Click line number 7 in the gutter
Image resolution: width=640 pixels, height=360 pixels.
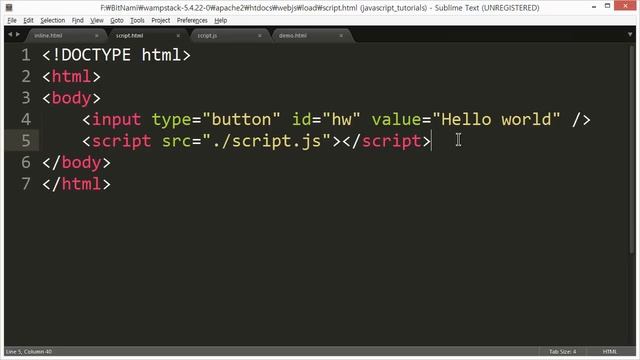(x=26, y=184)
